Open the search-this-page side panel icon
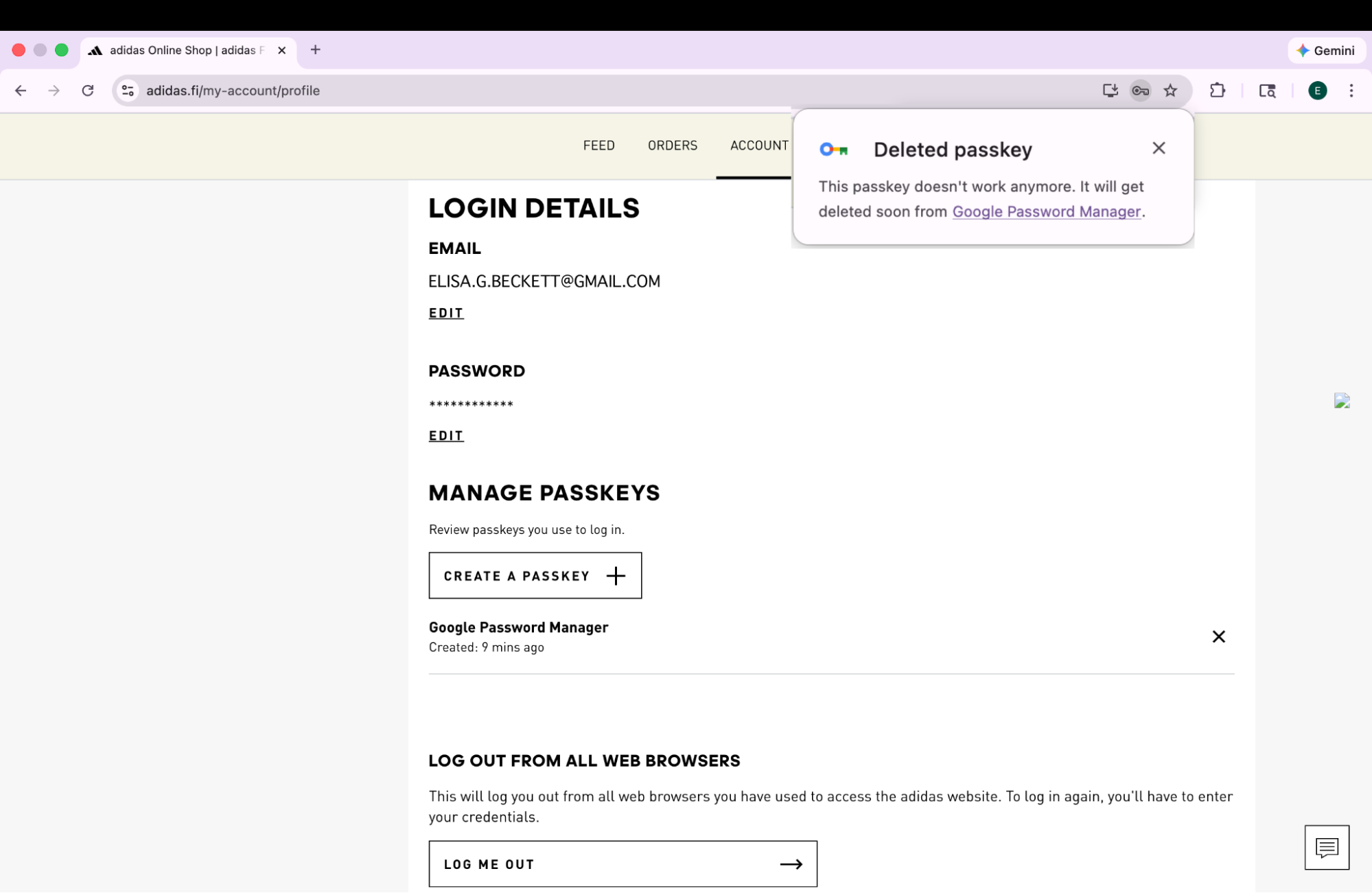Viewport: 1372px width, 893px height. (1267, 90)
